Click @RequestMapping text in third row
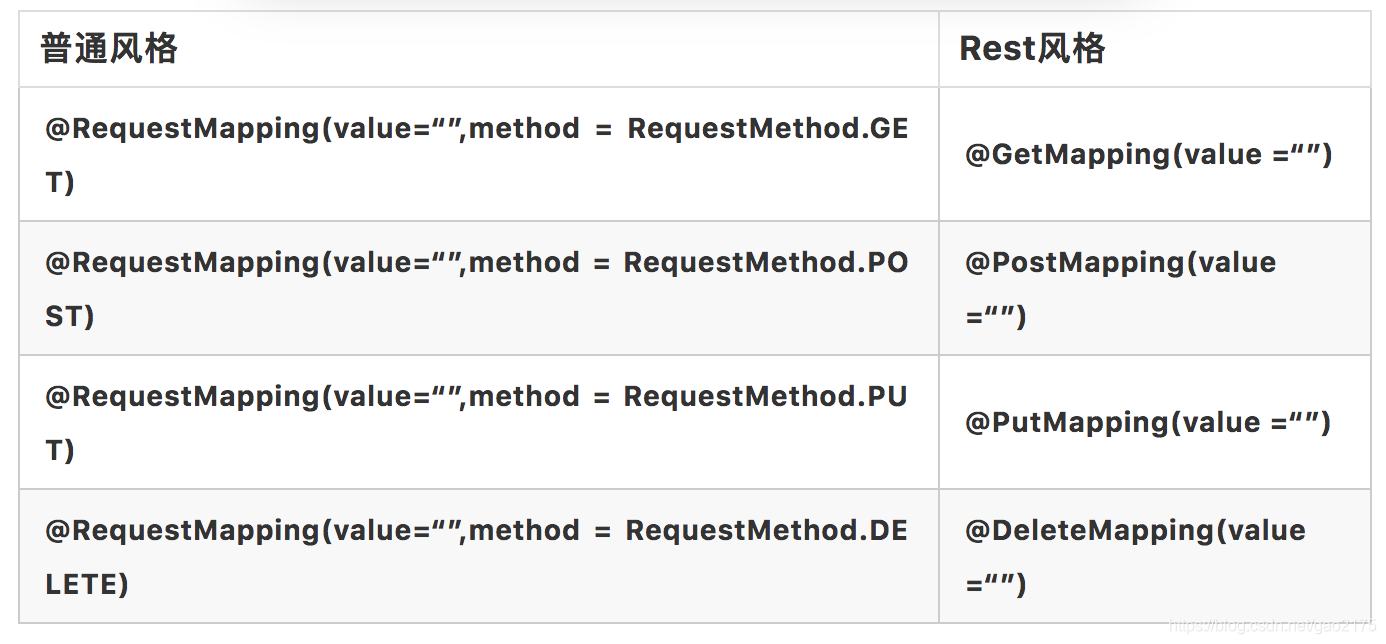This screenshot has width=1386, height=644. tap(182, 397)
